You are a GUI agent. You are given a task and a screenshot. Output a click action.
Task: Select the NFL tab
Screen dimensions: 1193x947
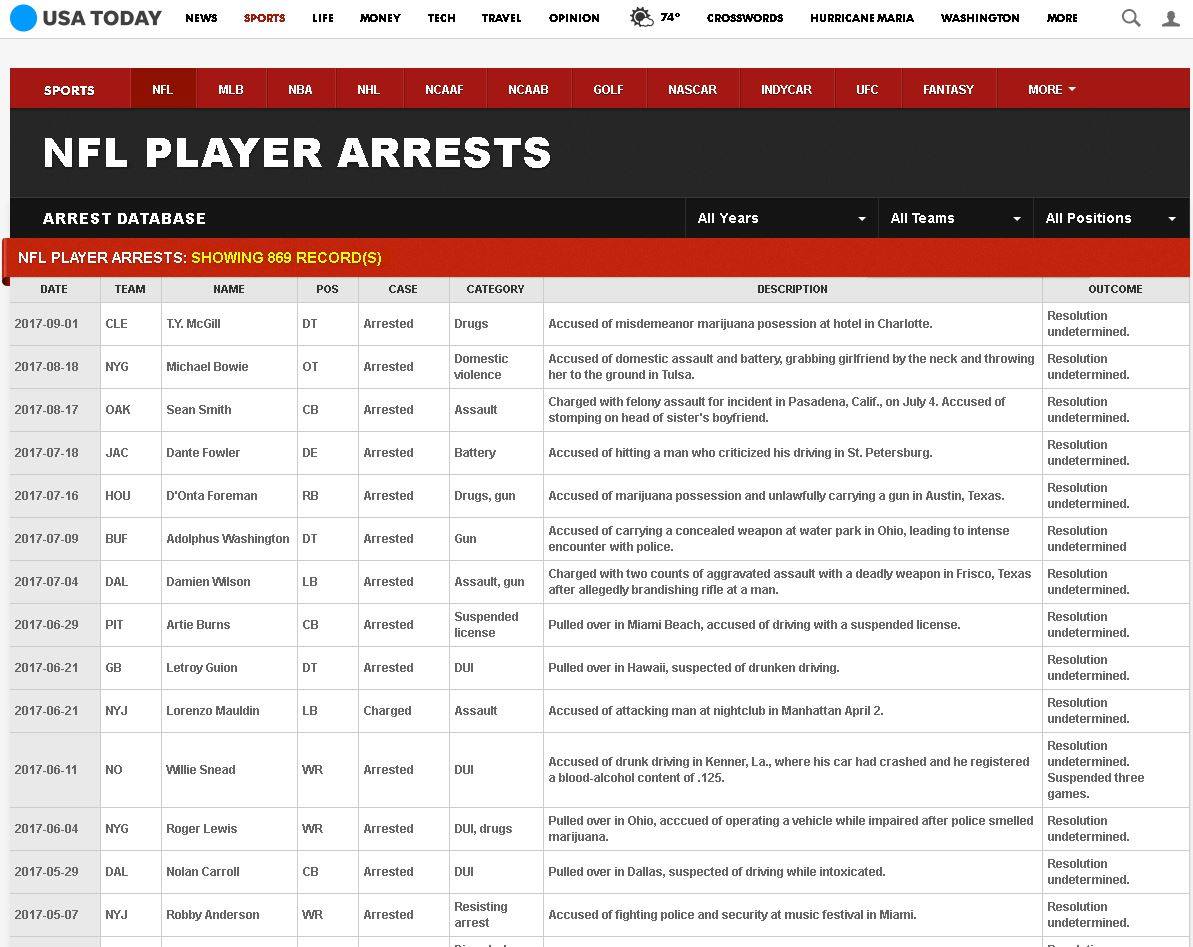[x=163, y=89]
